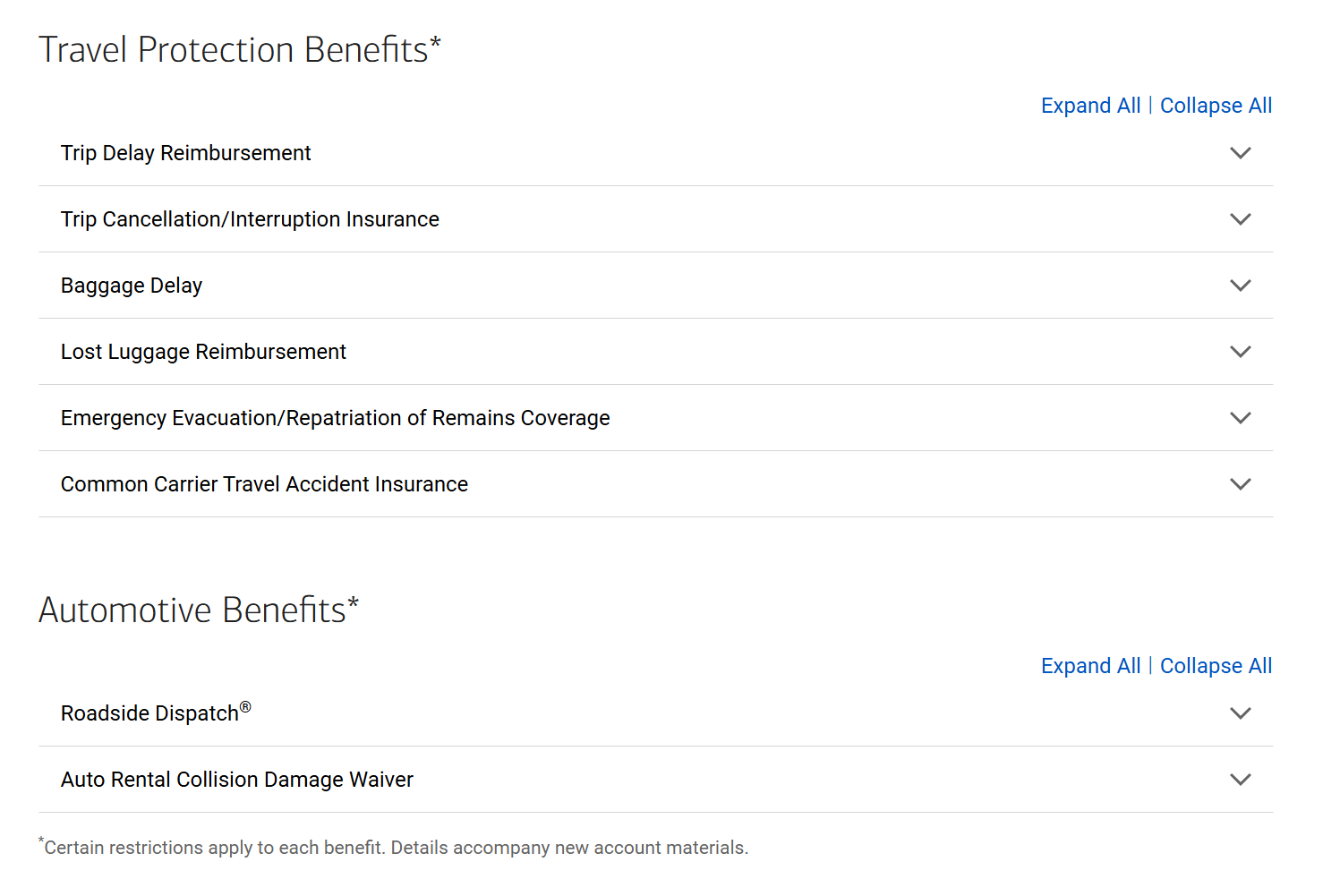Open Trip Cancellation/Interruption Insurance title text
The width and height of the screenshot is (1340, 896).
pos(250,219)
